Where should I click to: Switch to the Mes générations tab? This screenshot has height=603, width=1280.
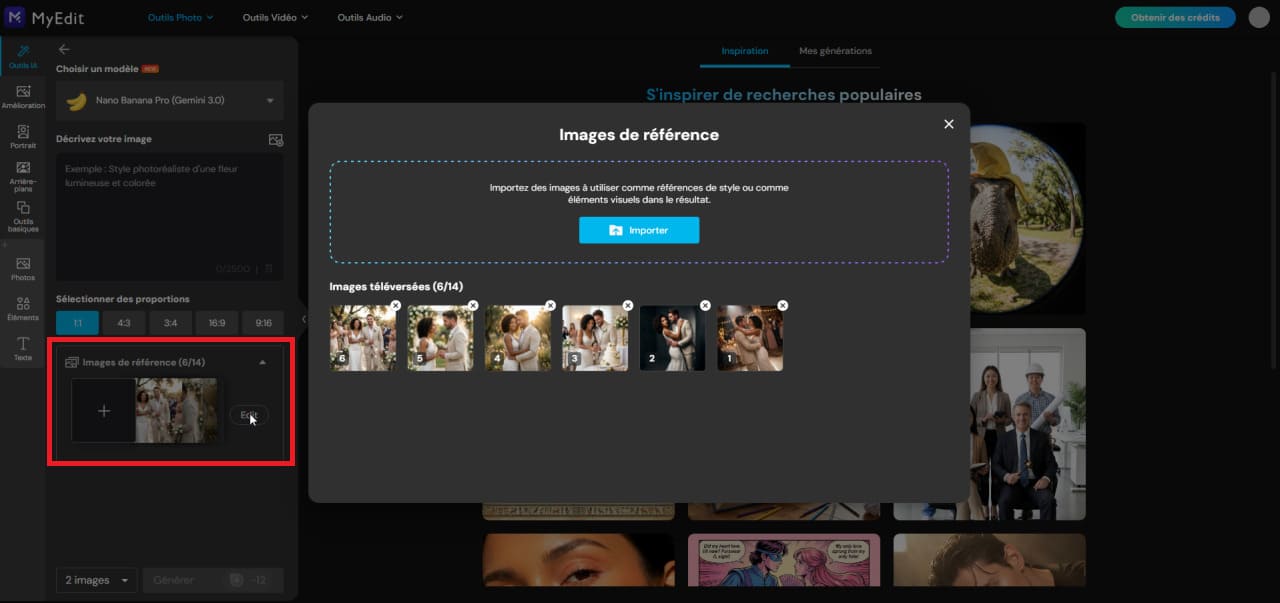836,52
